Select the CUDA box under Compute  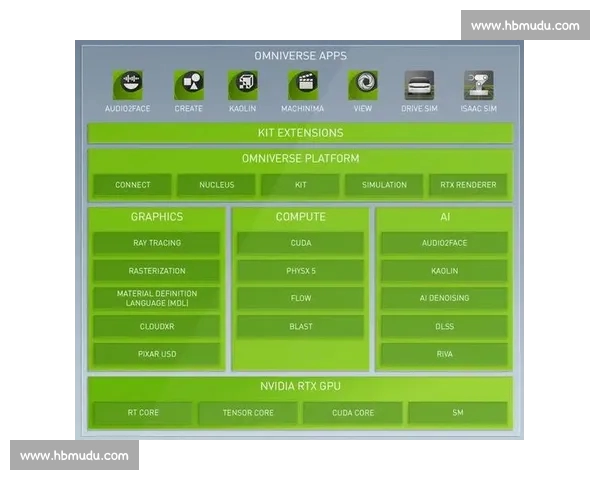[300, 243]
